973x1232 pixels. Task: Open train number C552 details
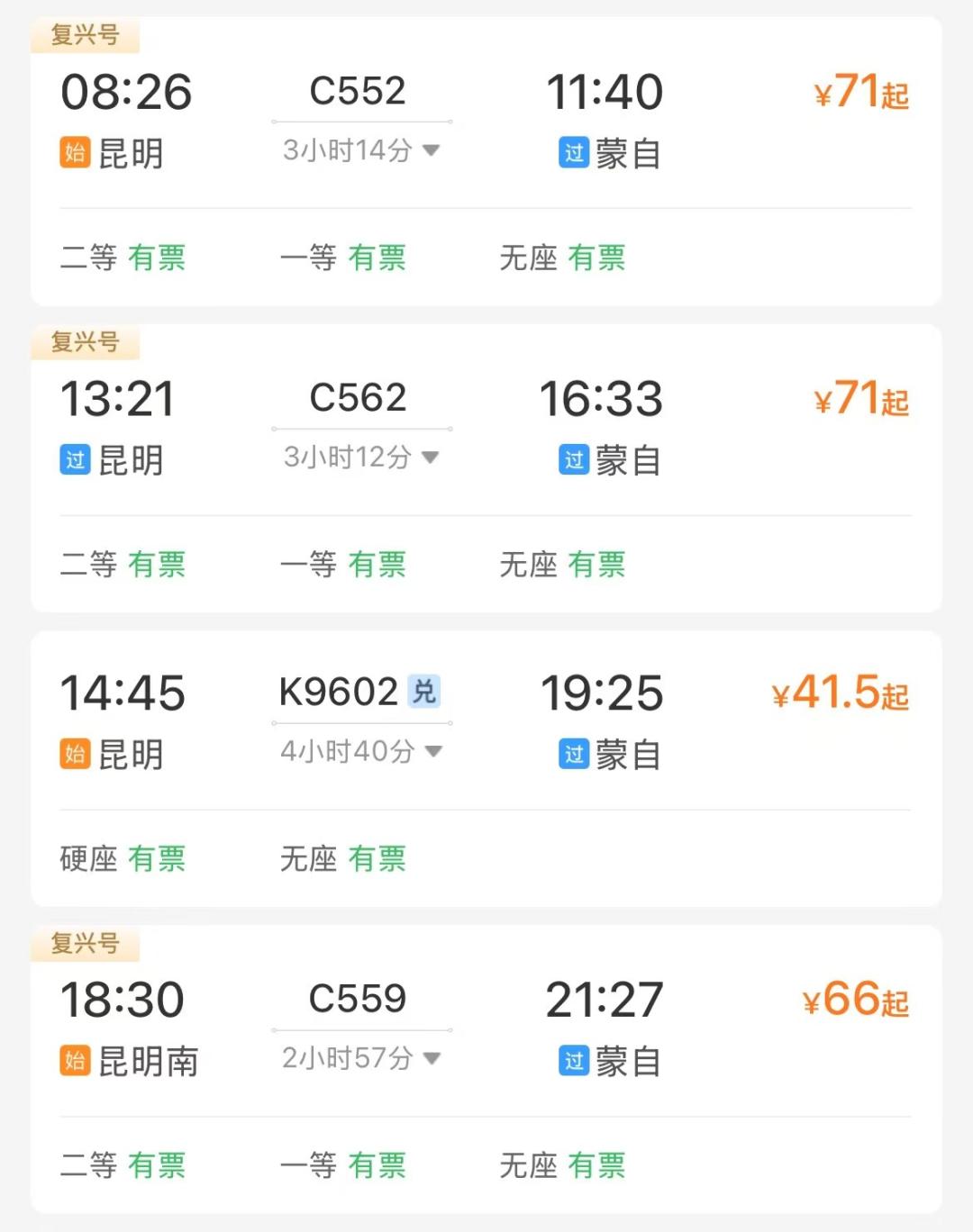click(358, 91)
